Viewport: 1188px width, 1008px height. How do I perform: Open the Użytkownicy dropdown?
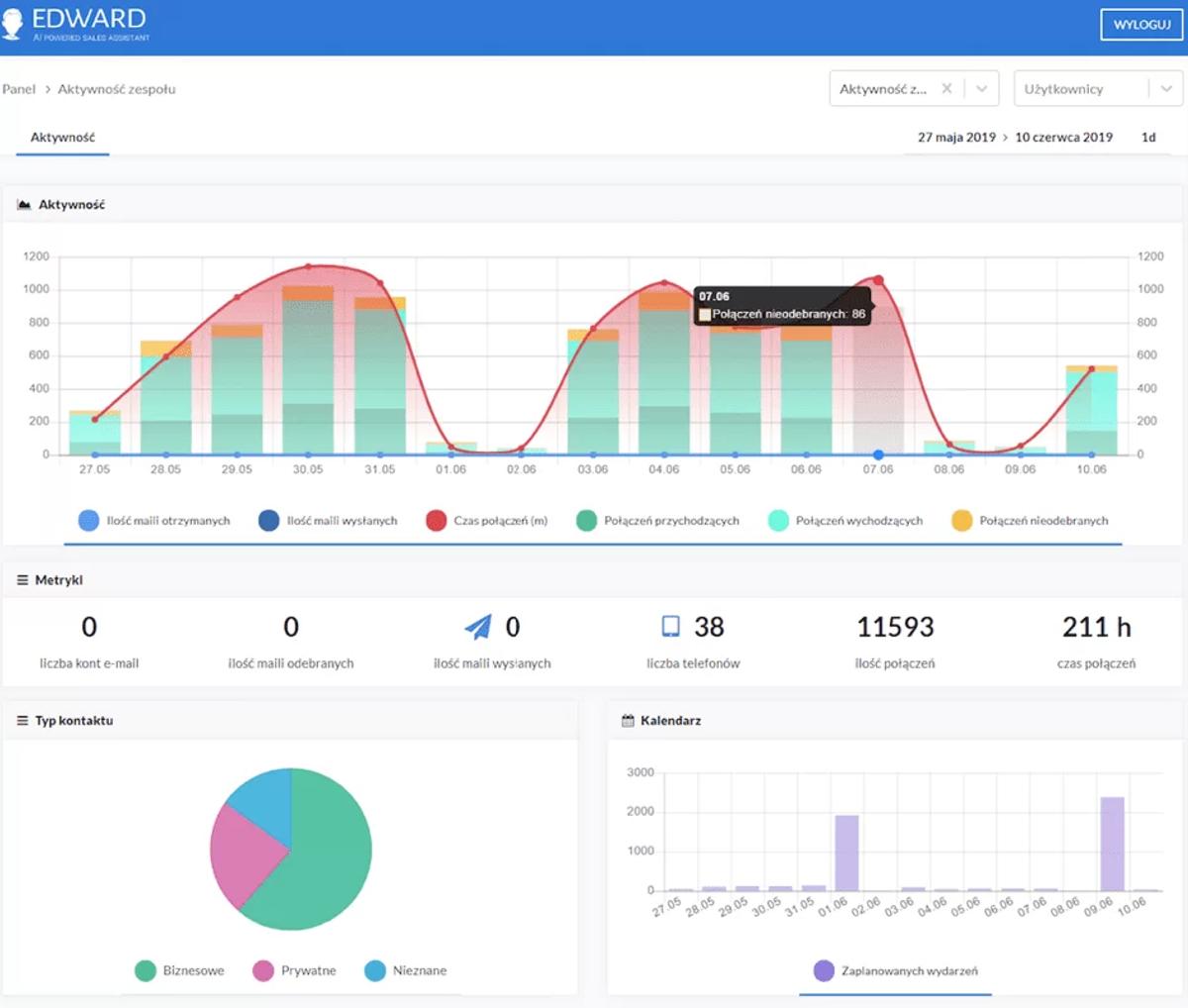click(x=1098, y=88)
